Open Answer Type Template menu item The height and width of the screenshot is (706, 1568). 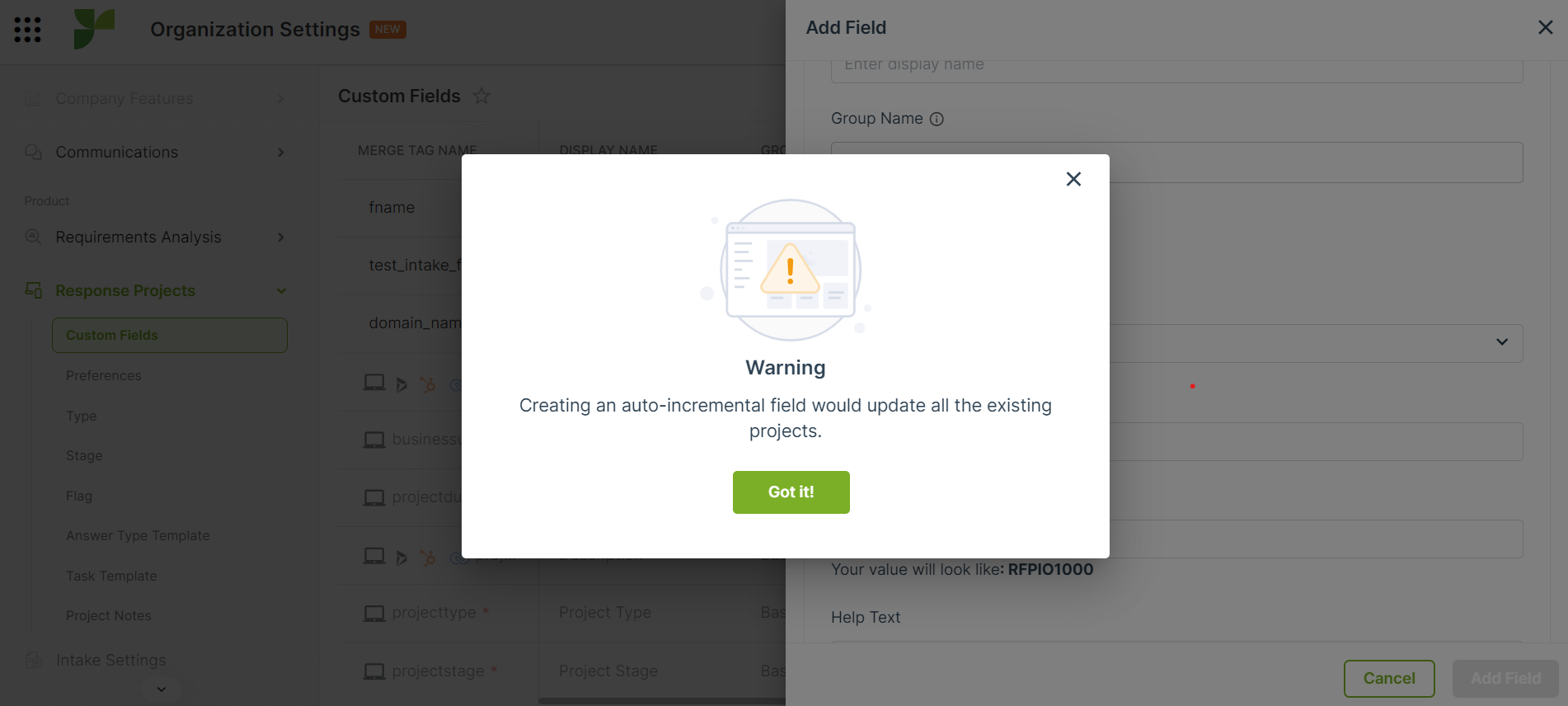pos(138,535)
